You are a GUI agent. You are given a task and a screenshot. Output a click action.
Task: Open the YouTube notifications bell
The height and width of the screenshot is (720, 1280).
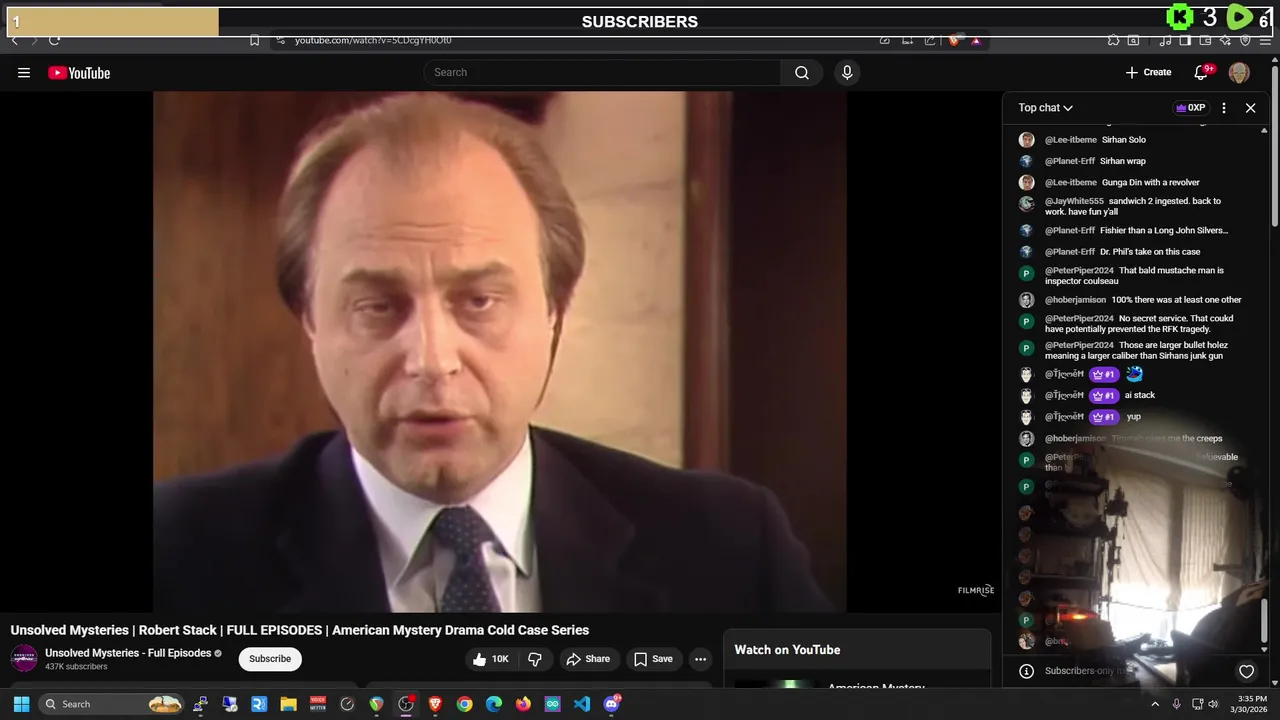pos(1202,72)
